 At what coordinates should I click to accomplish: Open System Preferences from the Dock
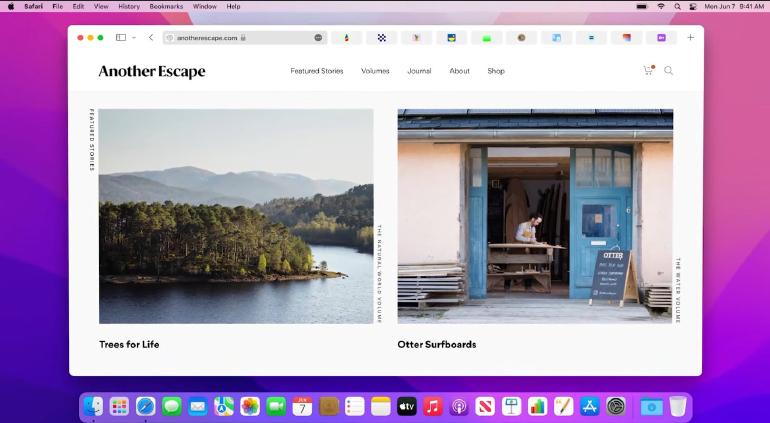point(616,406)
